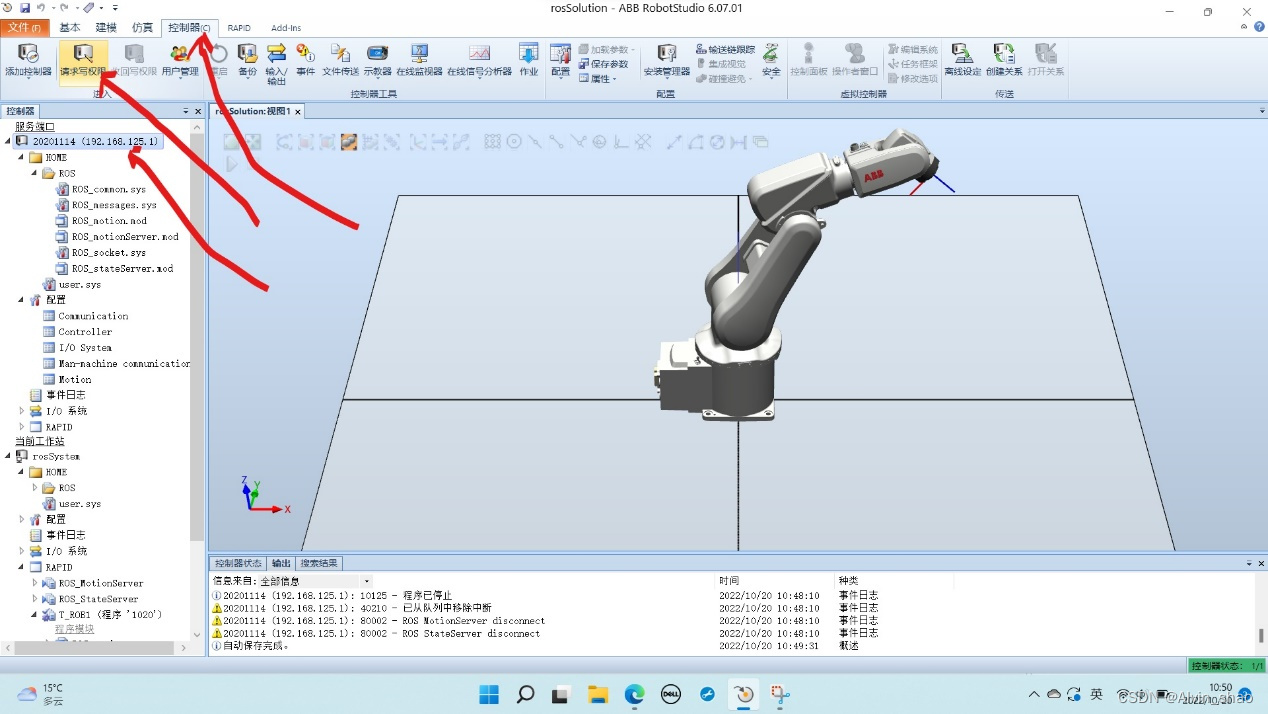Open the 安装管理器 (Installation Manager)
The width and height of the screenshot is (1268, 714).
coord(667,60)
